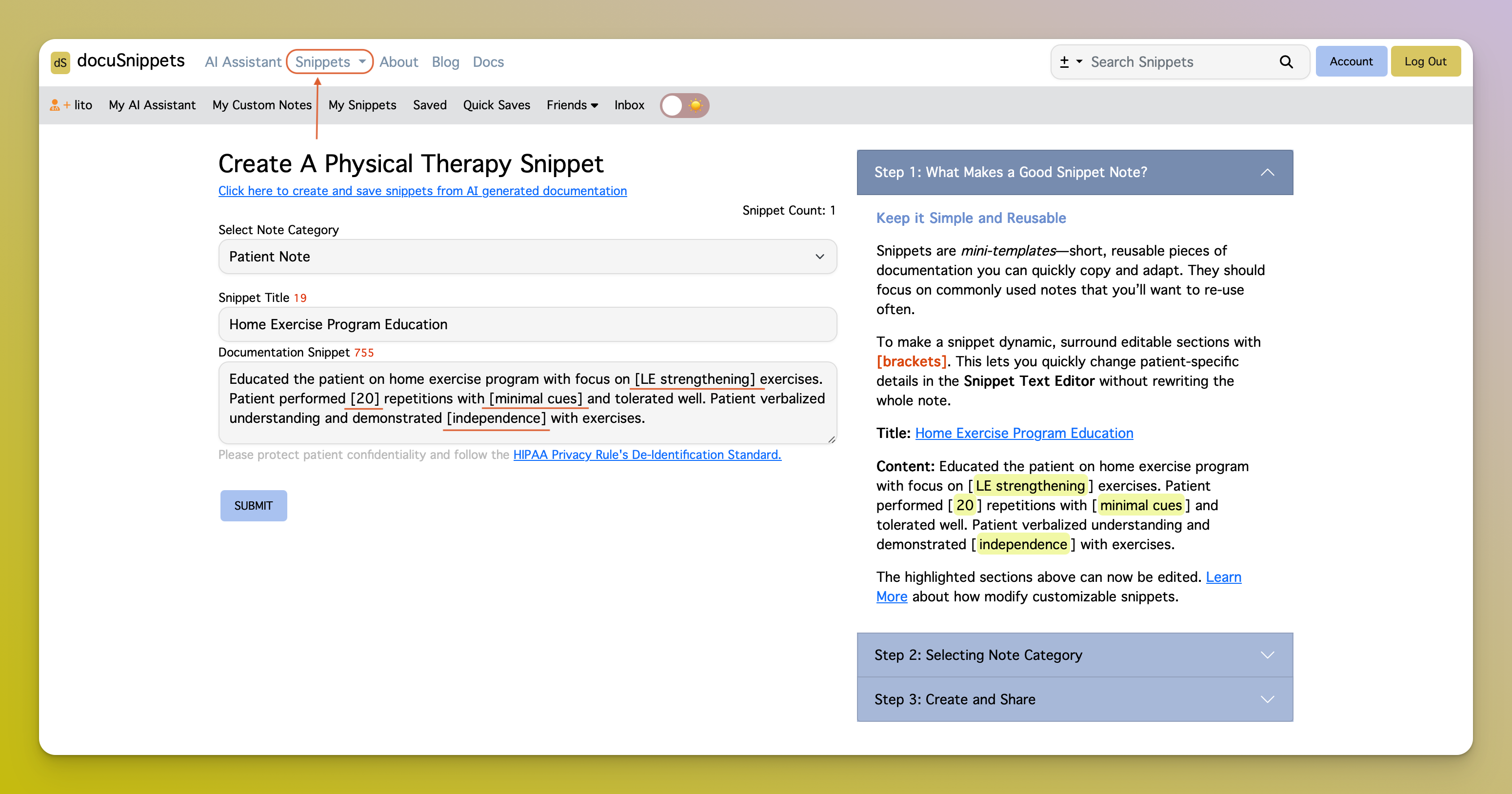Toggle the dark/light mode switch
1512x794 pixels.
point(684,105)
